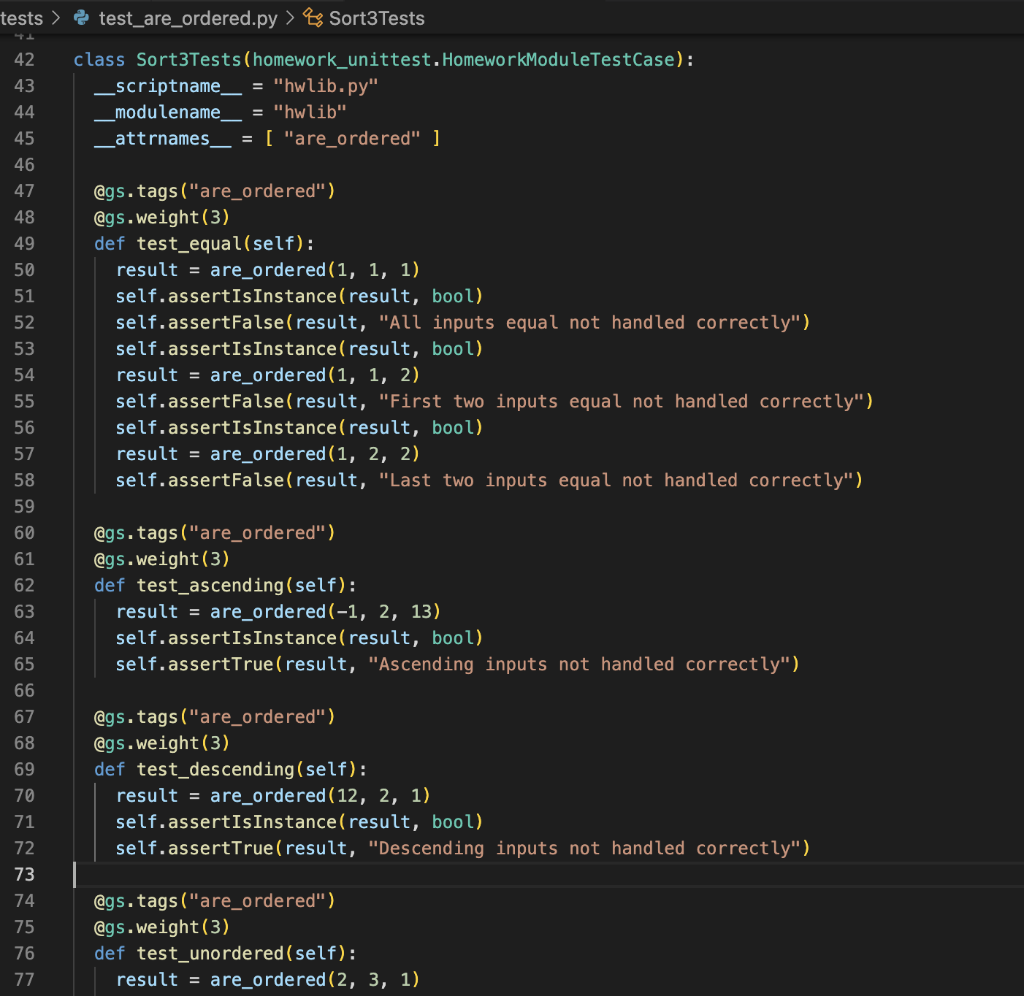Screen dimensions: 1024x996
Task: Click the "hwlib" string on line 44
Action: tap(310, 112)
